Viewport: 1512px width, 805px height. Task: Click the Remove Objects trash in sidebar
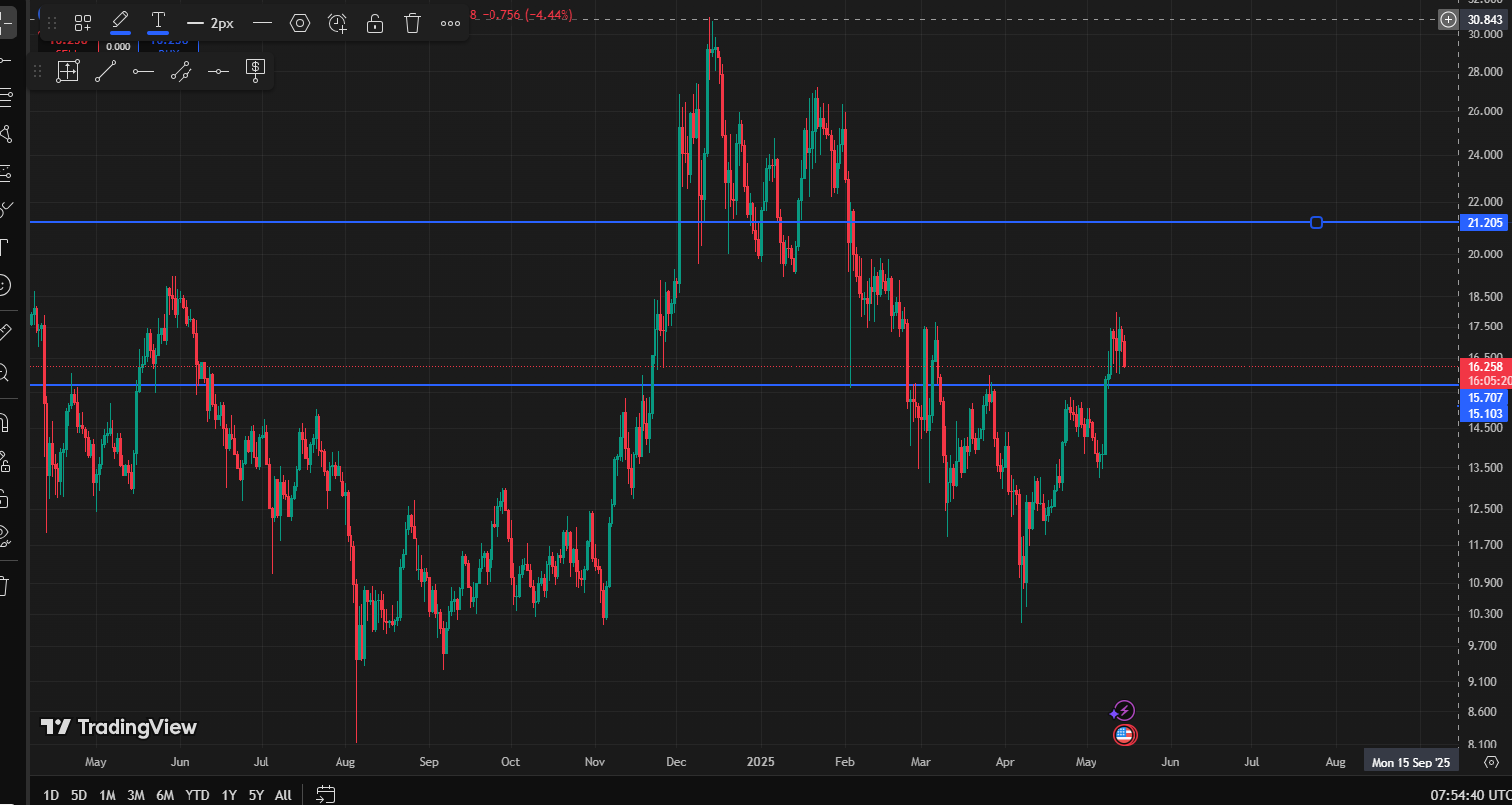point(5,586)
